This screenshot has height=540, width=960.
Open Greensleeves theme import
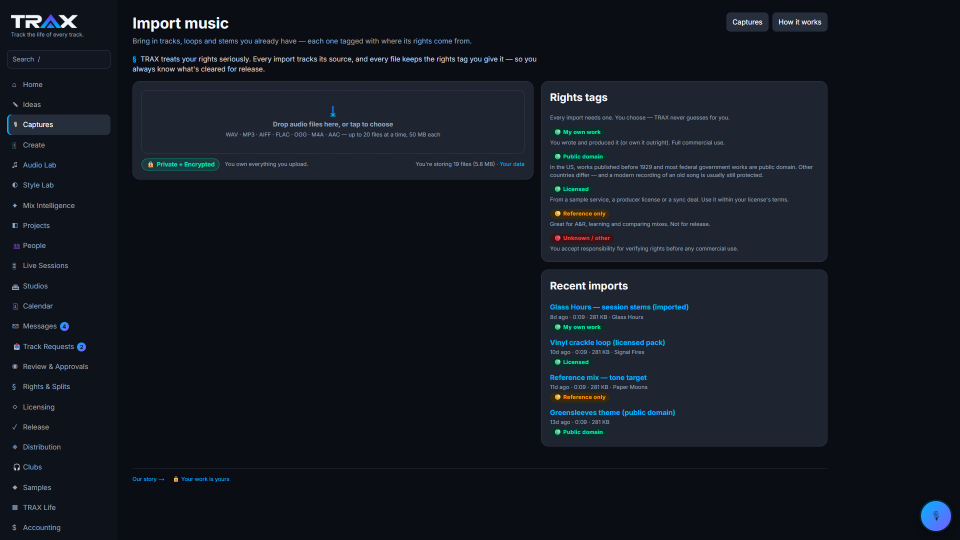click(612, 413)
